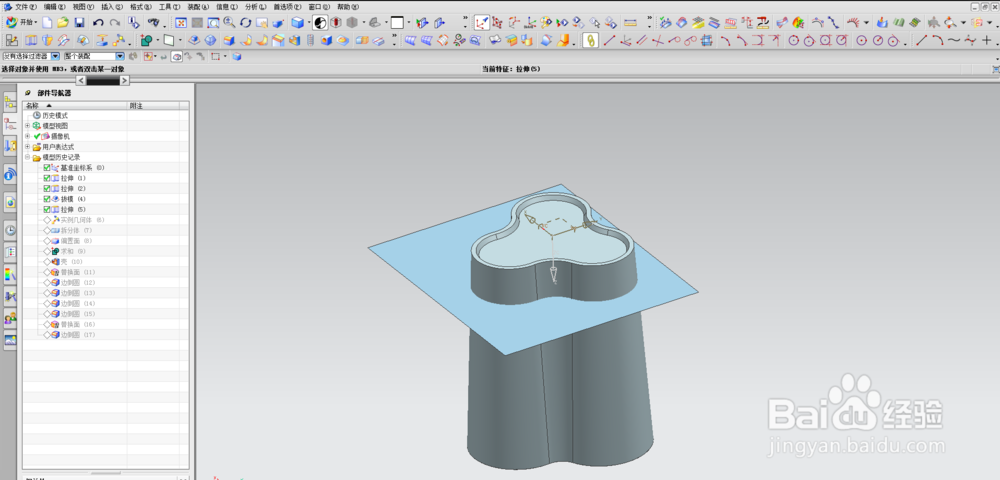Open the selection filter dropdown
The width and height of the screenshot is (1000, 480).
(55, 56)
